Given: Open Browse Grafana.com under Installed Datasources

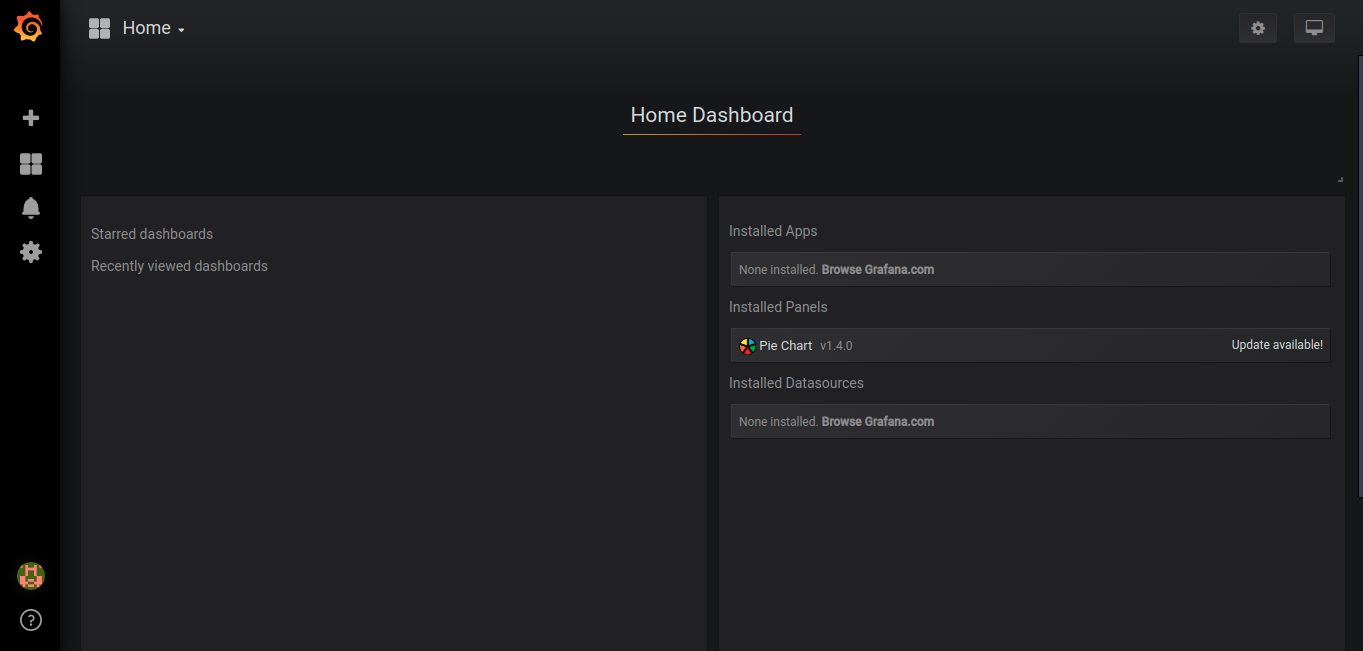Looking at the screenshot, I should point(877,421).
